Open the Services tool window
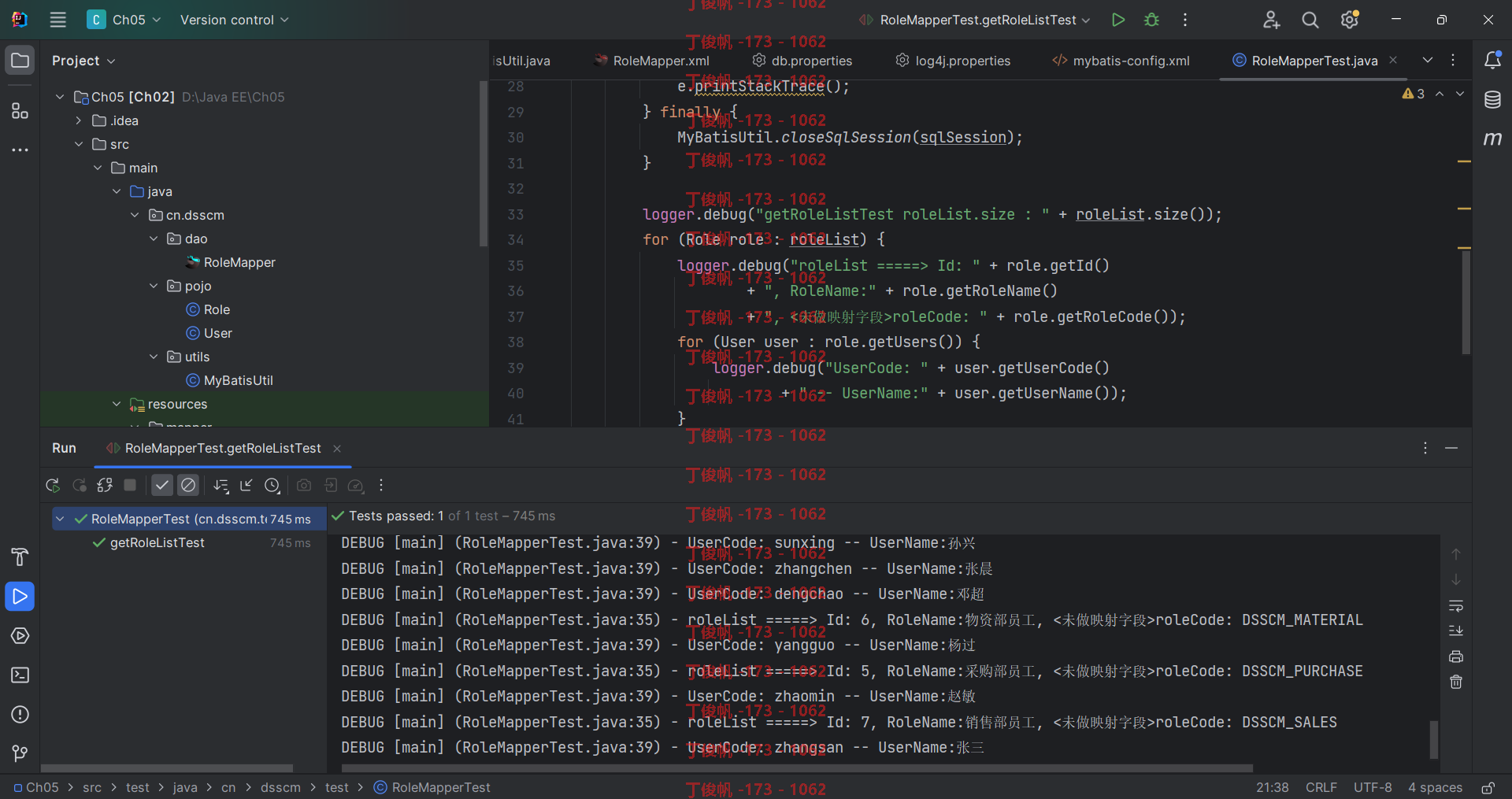Viewport: 1512px width, 799px height. 20,636
